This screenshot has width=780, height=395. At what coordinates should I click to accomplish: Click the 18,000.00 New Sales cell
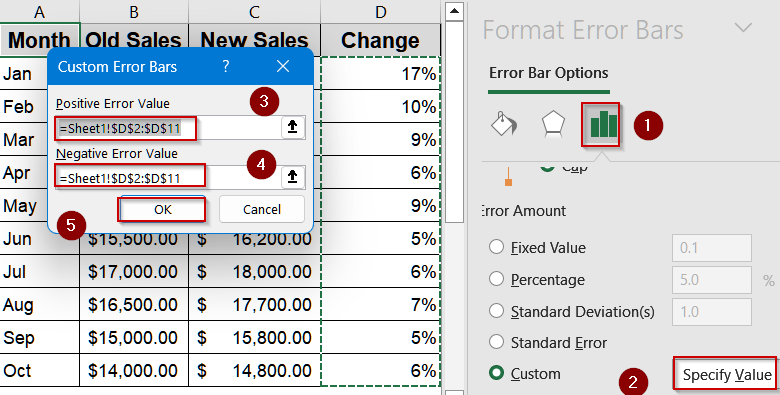[x=254, y=272]
